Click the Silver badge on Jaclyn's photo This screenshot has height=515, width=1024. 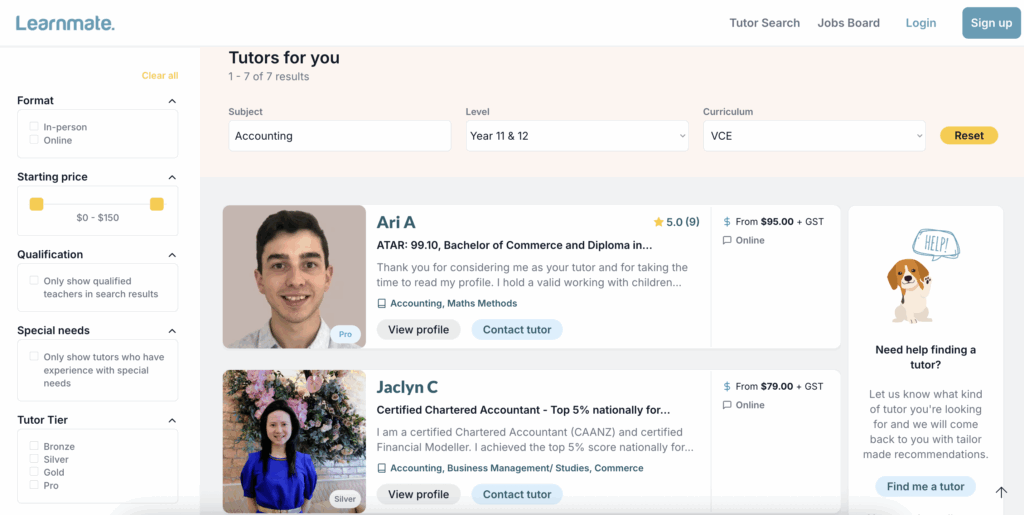coord(345,499)
